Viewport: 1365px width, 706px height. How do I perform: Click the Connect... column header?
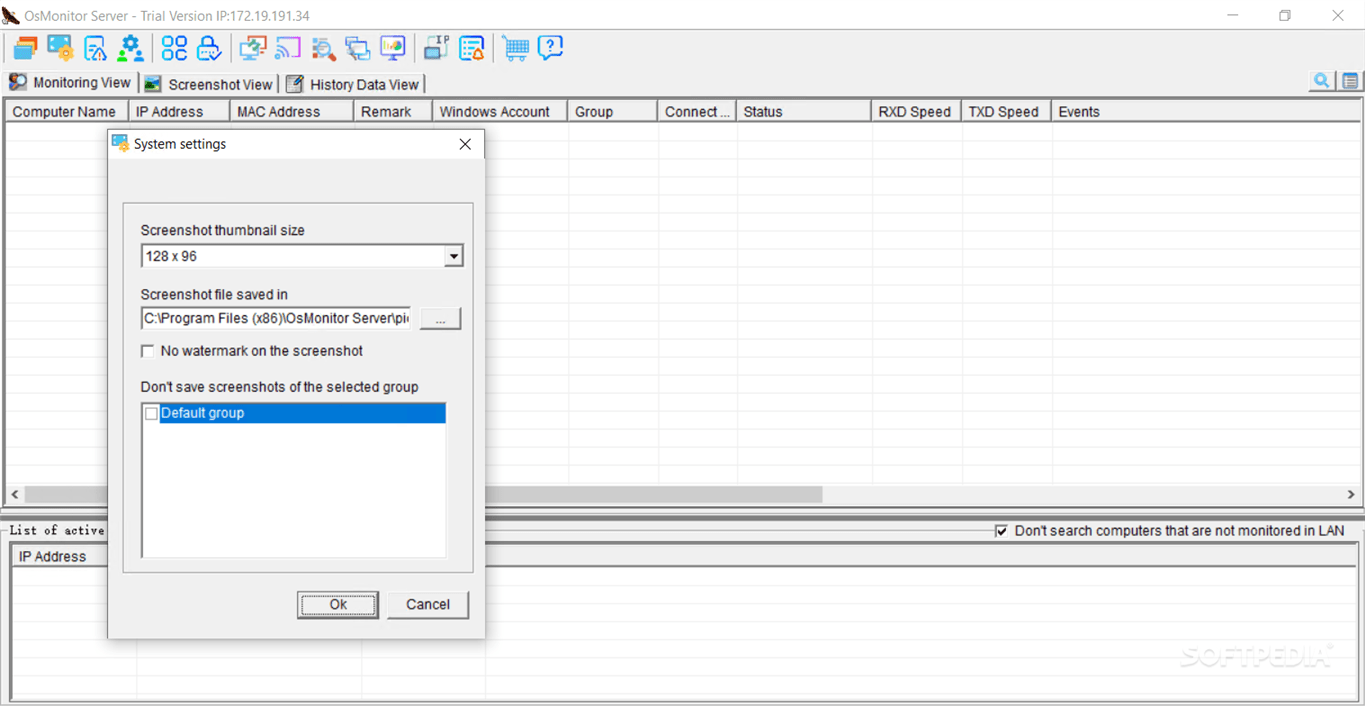click(x=697, y=112)
